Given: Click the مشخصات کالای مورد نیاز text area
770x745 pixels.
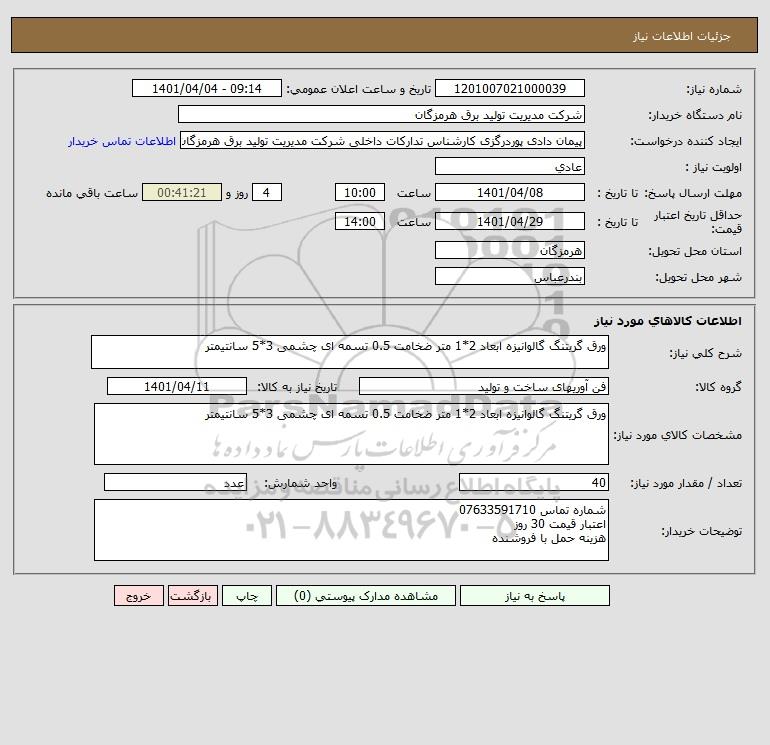Looking at the screenshot, I should click(x=351, y=434).
